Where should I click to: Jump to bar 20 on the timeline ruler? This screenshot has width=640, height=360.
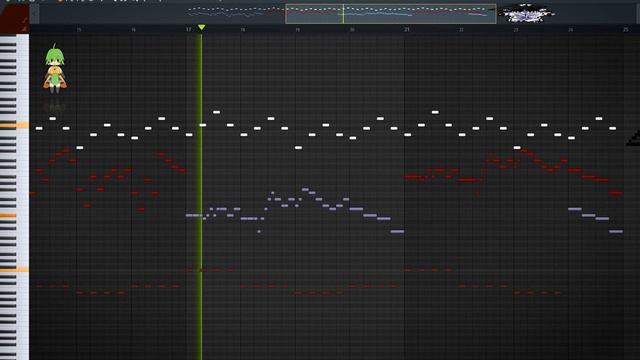(352, 30)
